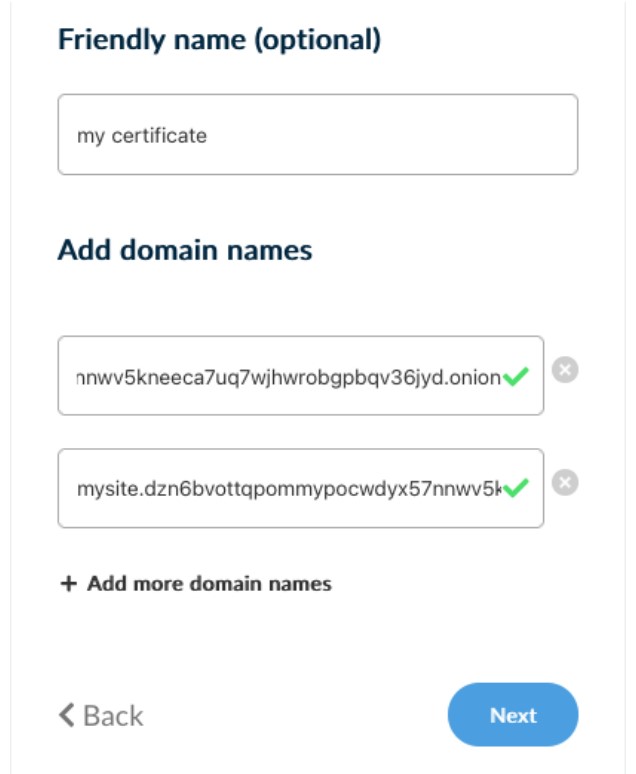Click the "Add more domain names" text link
Screen dimensions: 636x774
pyautogui.click(x=209, y=584)
